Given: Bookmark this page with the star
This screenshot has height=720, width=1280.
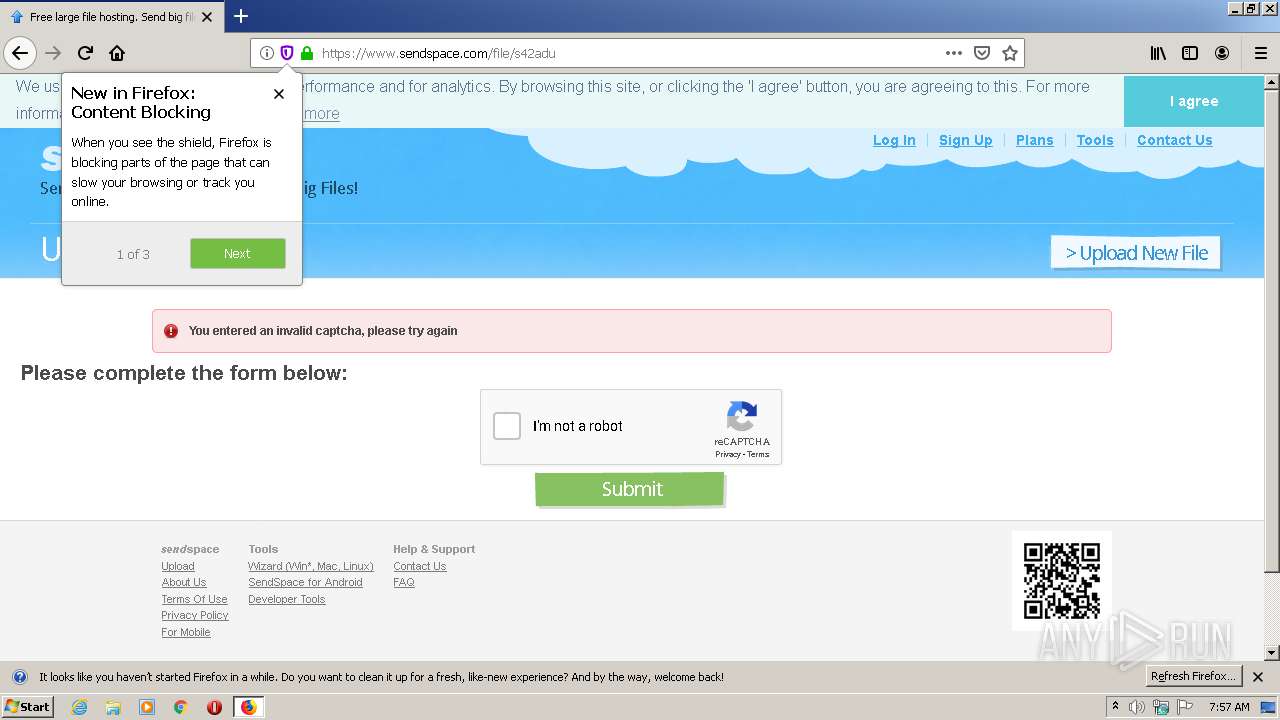Looking at the screenshot, I should click(1010, 53).
